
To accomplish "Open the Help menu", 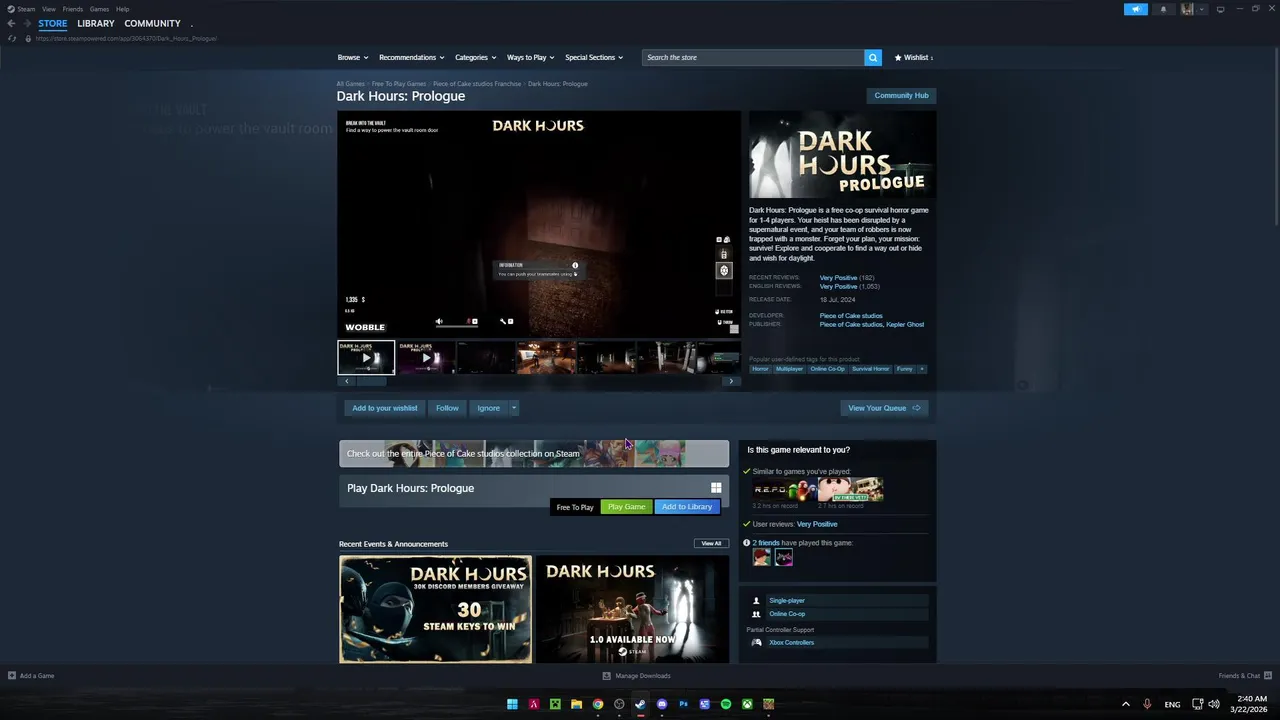I will pos(122,9).
